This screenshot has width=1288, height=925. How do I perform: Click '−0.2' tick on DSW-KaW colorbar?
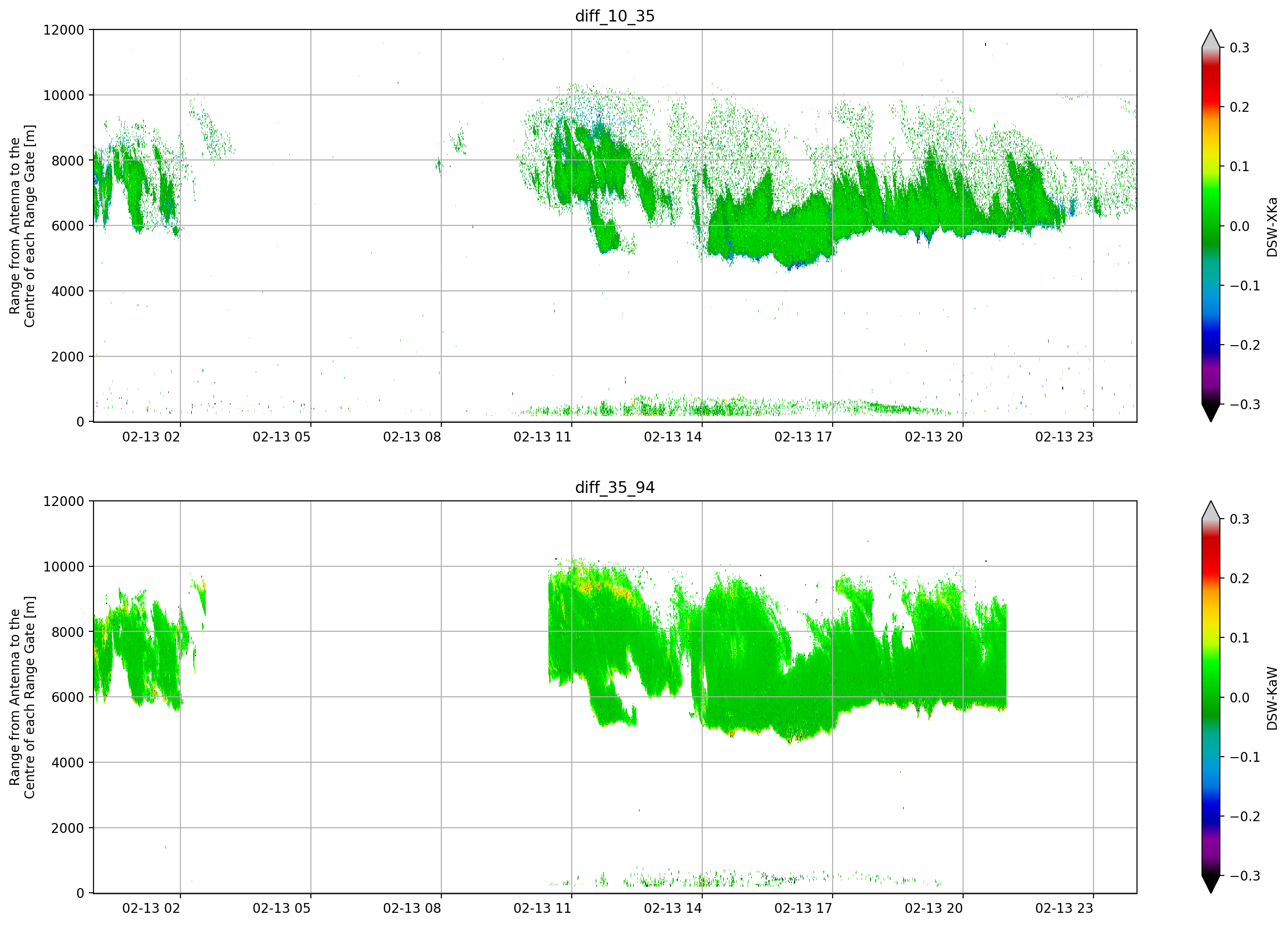point(1245,817)
